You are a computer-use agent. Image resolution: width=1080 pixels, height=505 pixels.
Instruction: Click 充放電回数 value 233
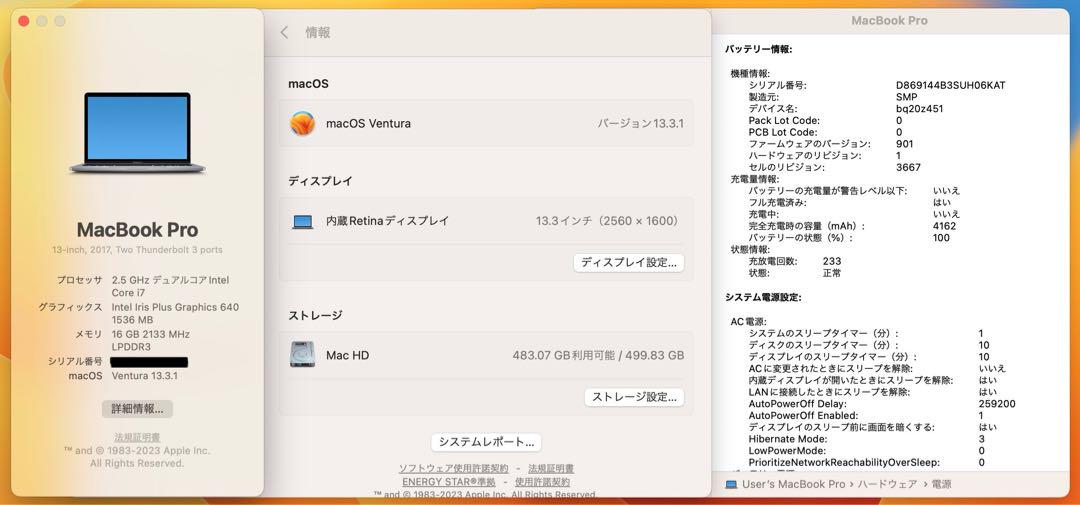point(831,261)
